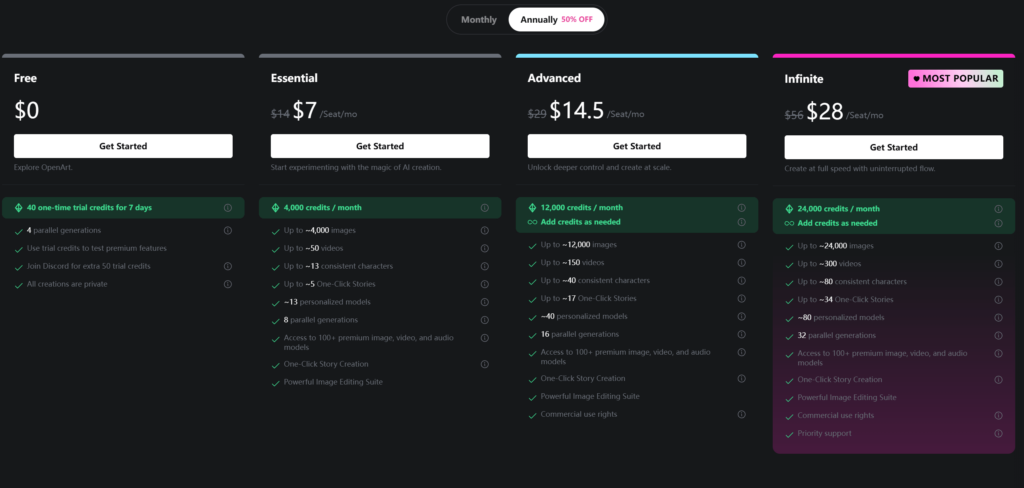Click 'Start experimenting with the magic of AI creation.'
Viewport: 1024px width, 488px height.
[356, 167]
